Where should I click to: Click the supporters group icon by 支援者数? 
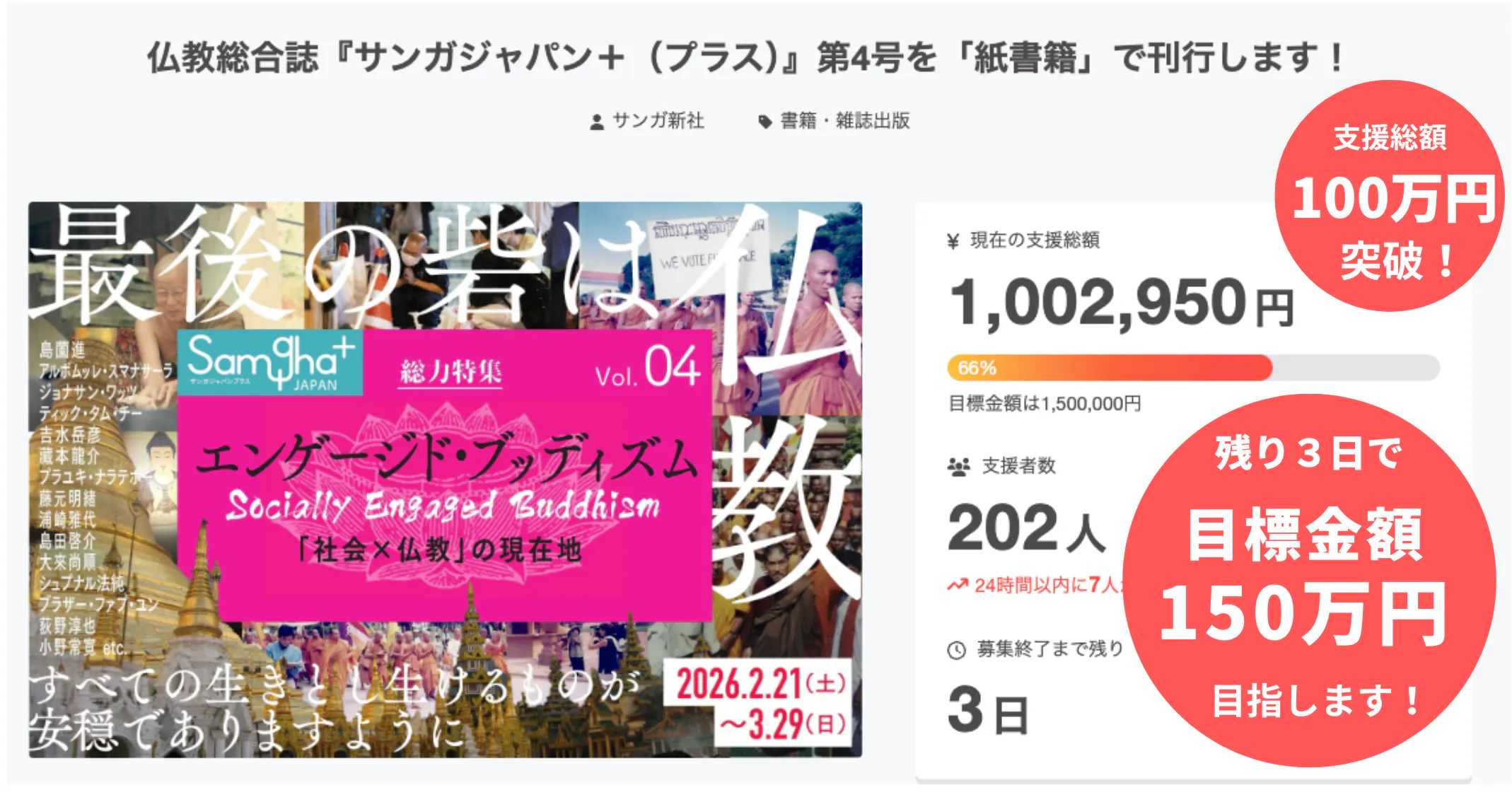click(958, 466)
